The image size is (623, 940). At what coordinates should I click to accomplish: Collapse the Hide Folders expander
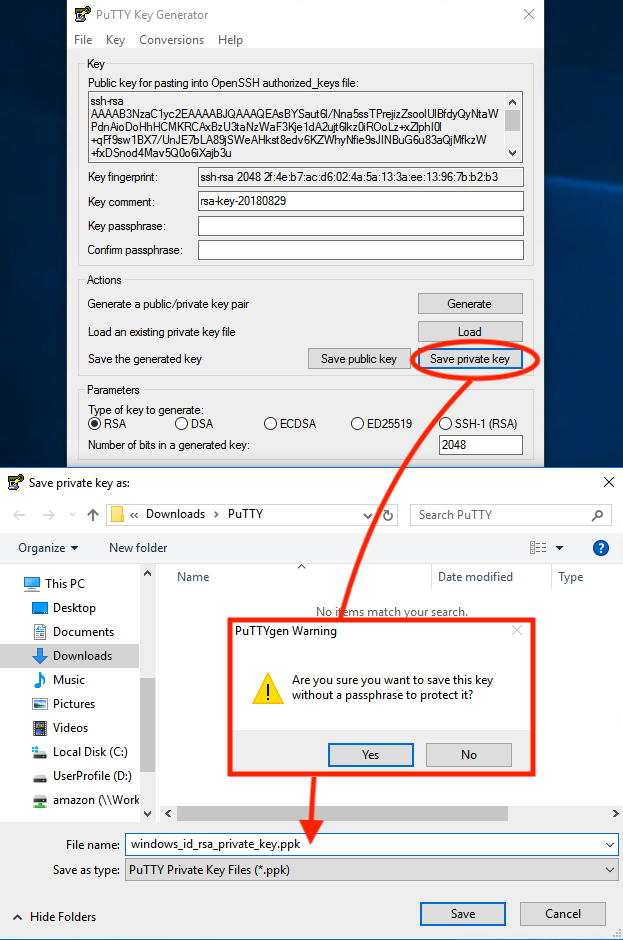pos(55,917)
